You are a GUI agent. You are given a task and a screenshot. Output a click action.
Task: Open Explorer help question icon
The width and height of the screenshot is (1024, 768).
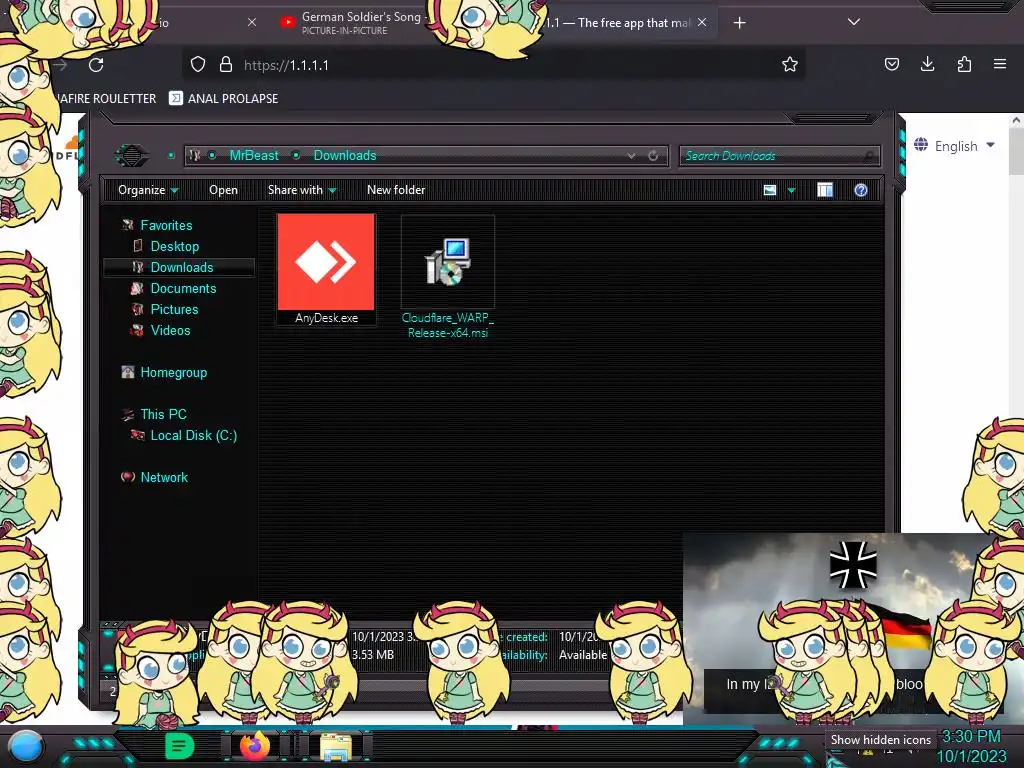tap(861, 190)
